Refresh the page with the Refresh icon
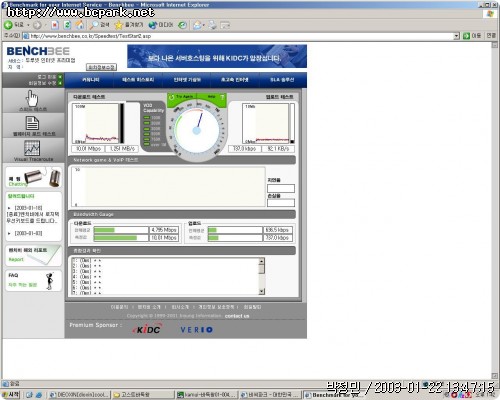Screen dimensions: 500x400 67,25
